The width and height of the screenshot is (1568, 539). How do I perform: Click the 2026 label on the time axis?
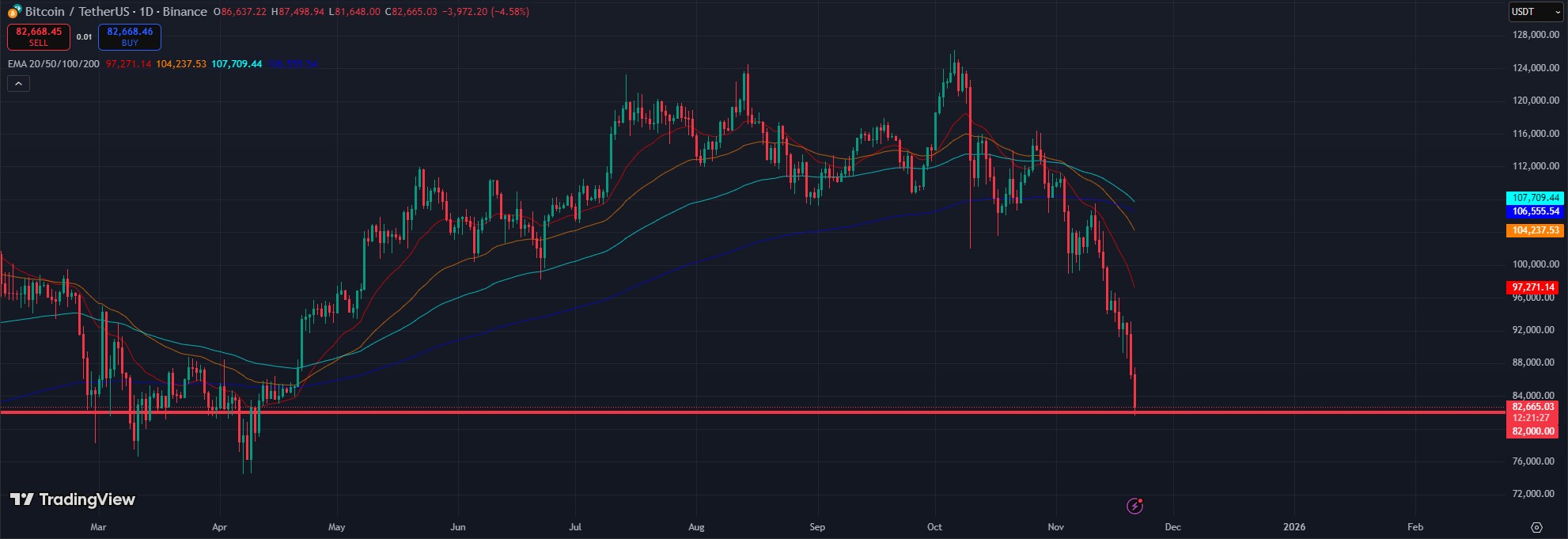(1294, 527)
